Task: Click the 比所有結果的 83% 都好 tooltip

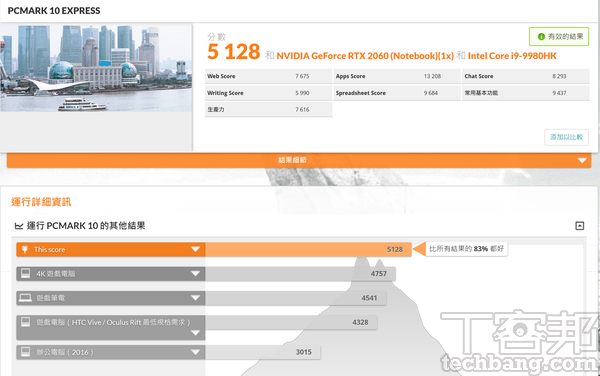Action: pyautogui.click(x=466, y=249)
